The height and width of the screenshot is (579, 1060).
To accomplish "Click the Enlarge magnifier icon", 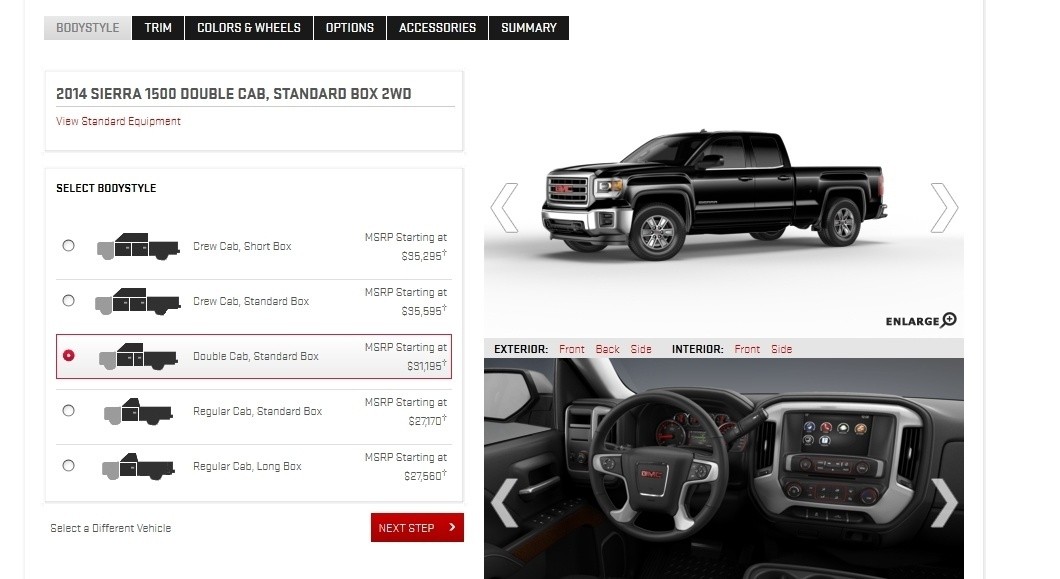I will [x=949, y=319].
